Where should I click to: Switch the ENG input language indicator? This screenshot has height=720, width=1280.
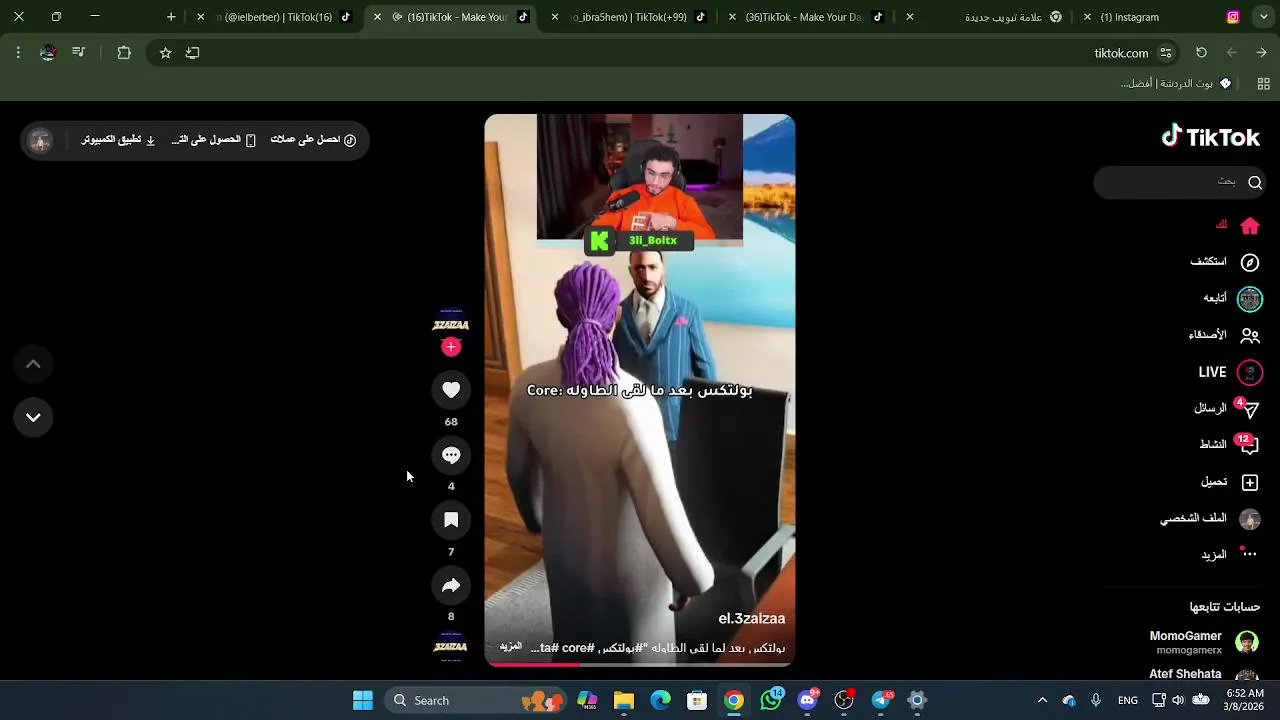1128,700
